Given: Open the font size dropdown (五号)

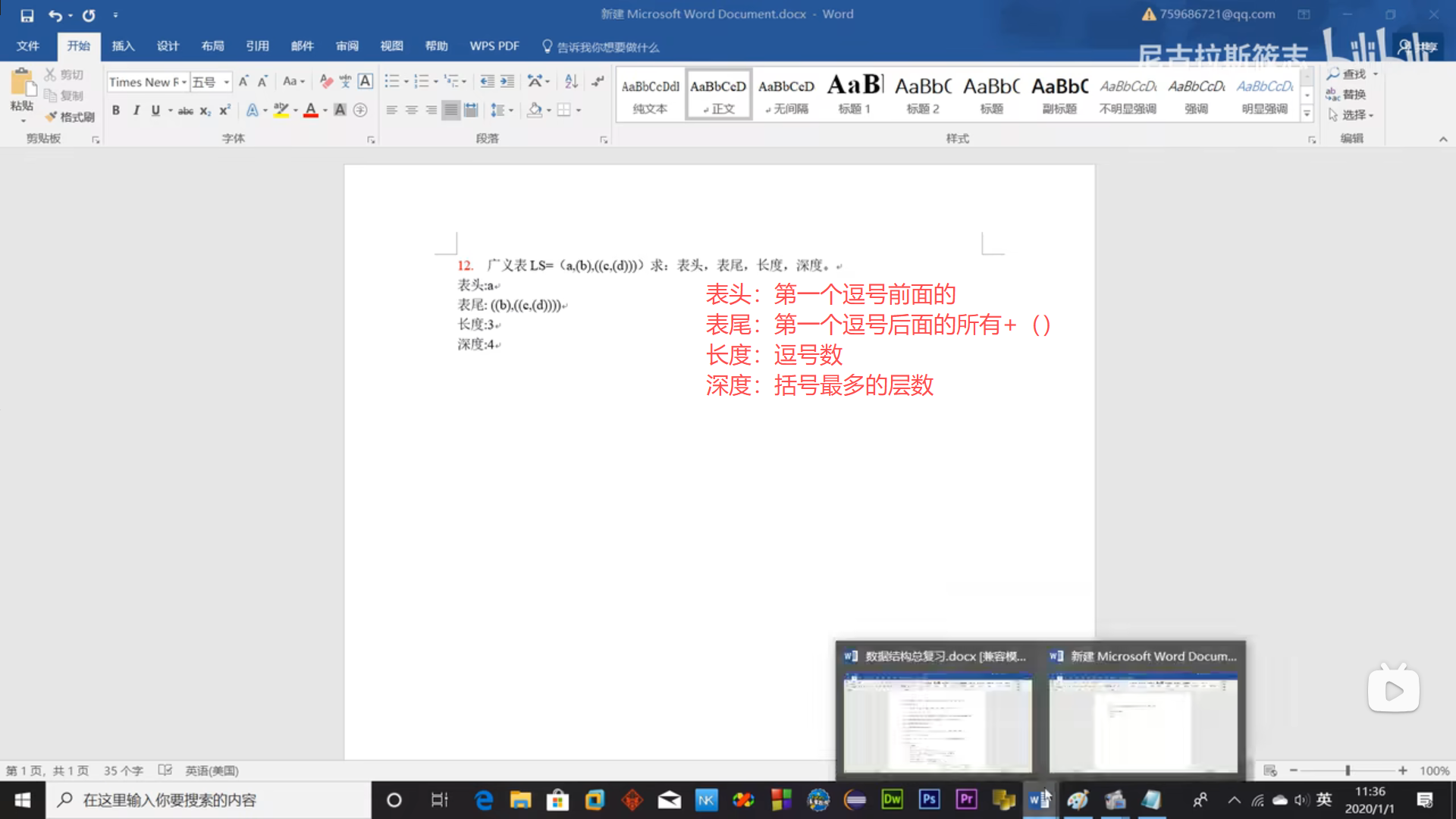Looking at the screenshot, I should coord(226,82).
